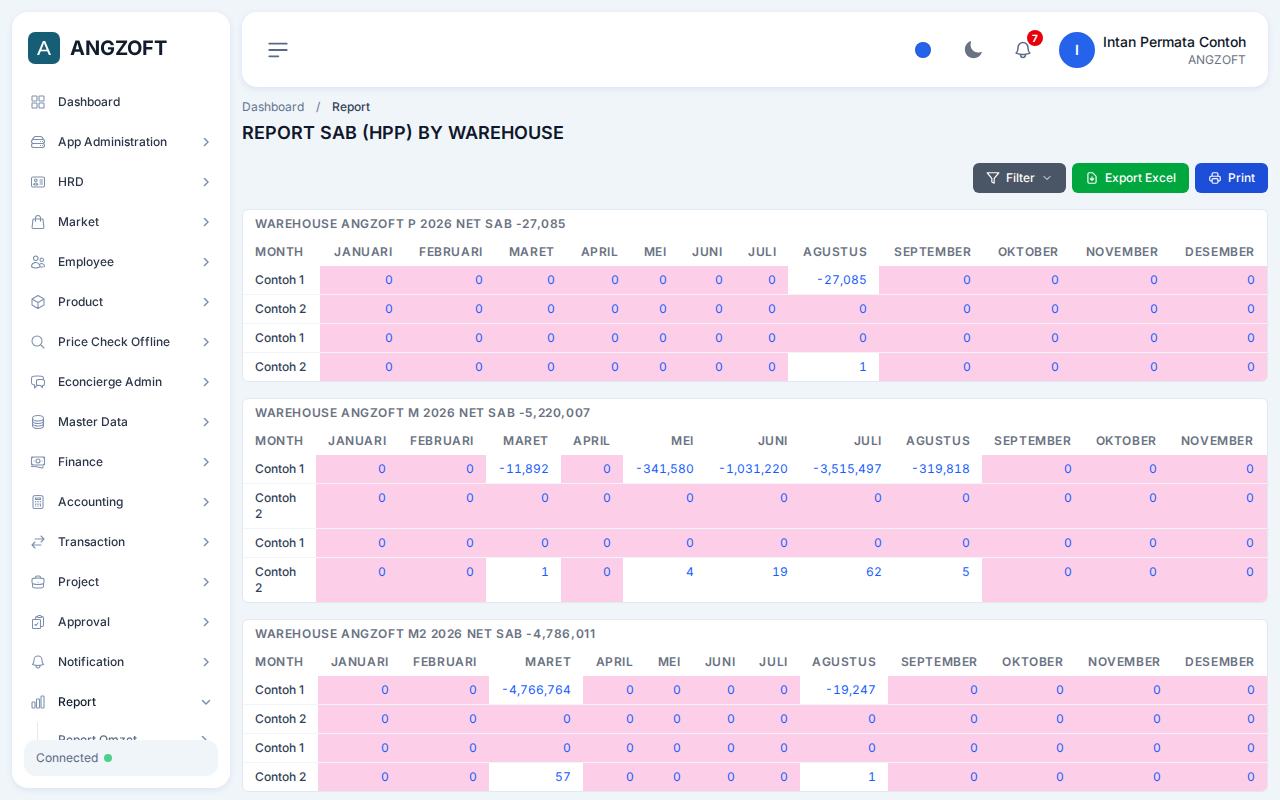Expand the HRD menu chevron
Image resolution: width=1280 pixels, height=800 pixels.
coord(206,182)
